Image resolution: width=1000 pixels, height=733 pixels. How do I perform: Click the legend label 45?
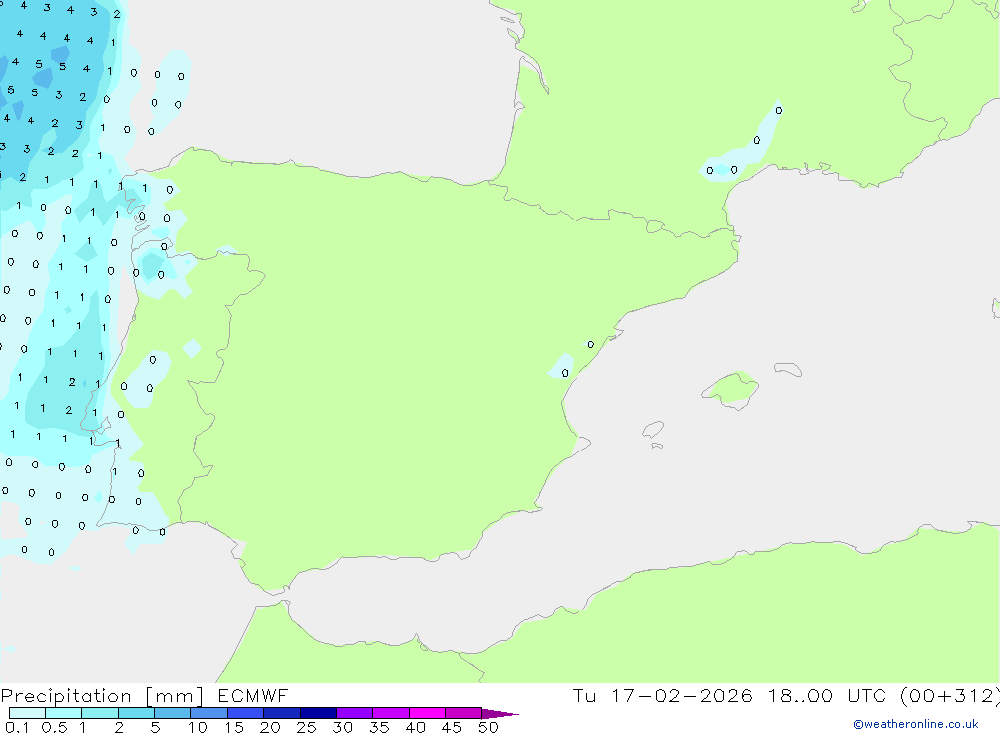click(x=452, y=727)
